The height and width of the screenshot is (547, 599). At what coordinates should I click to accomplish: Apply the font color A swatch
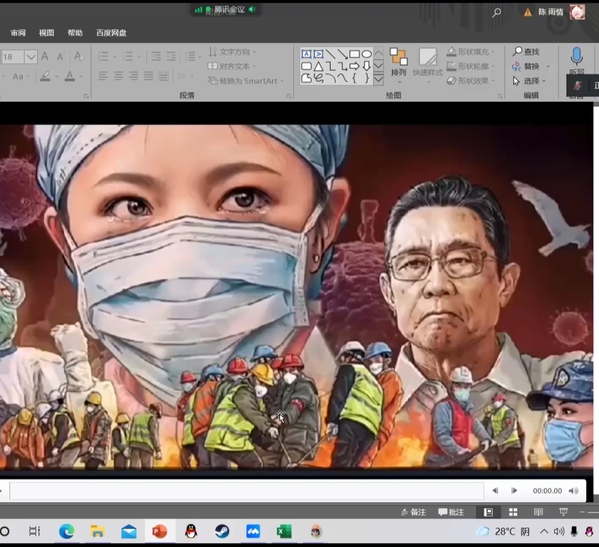pos(70,76)
